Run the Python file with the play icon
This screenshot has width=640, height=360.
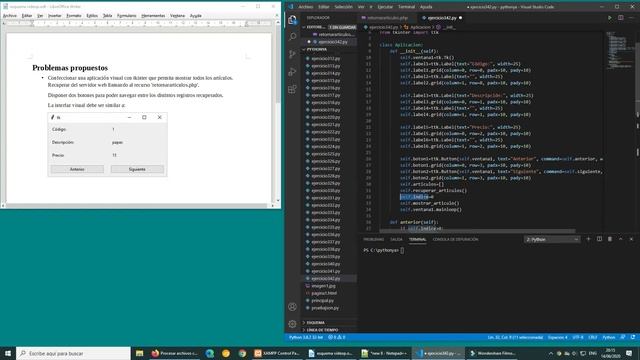click(610, 18)
